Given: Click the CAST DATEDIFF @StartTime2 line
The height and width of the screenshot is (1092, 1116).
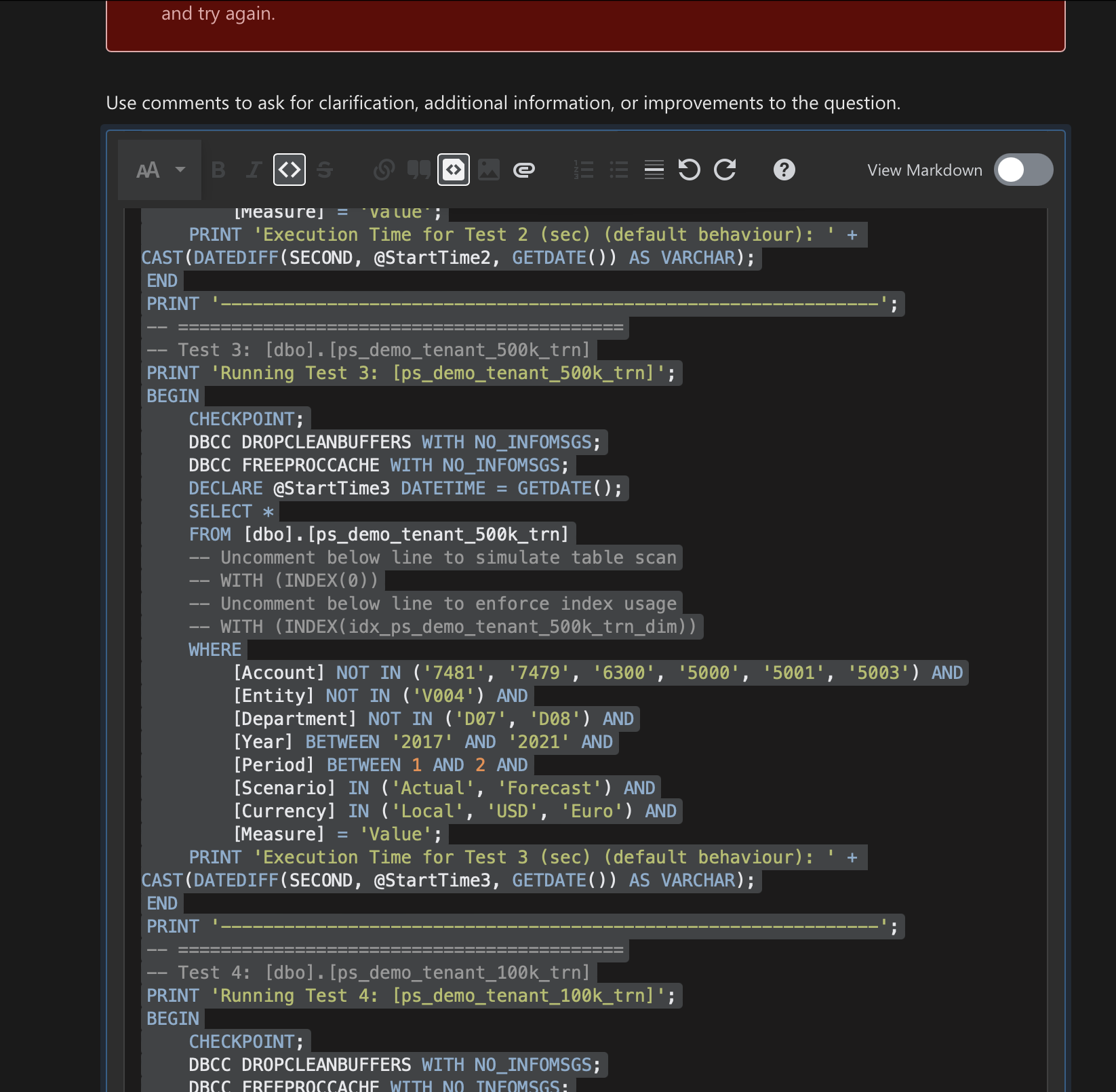Looking at the screenshot, I should (x=447, y=258).
